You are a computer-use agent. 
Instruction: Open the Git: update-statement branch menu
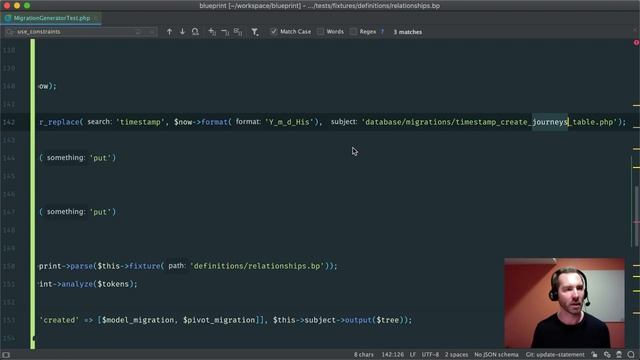555,355
